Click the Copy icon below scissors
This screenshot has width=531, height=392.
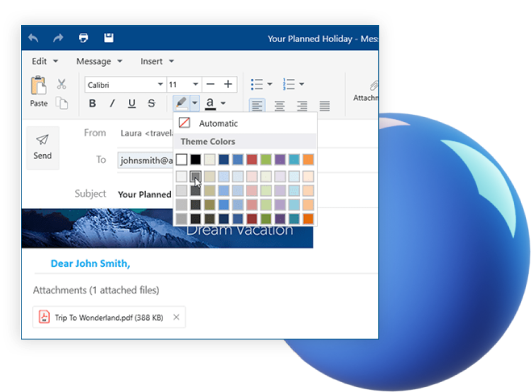pos(62,103)
